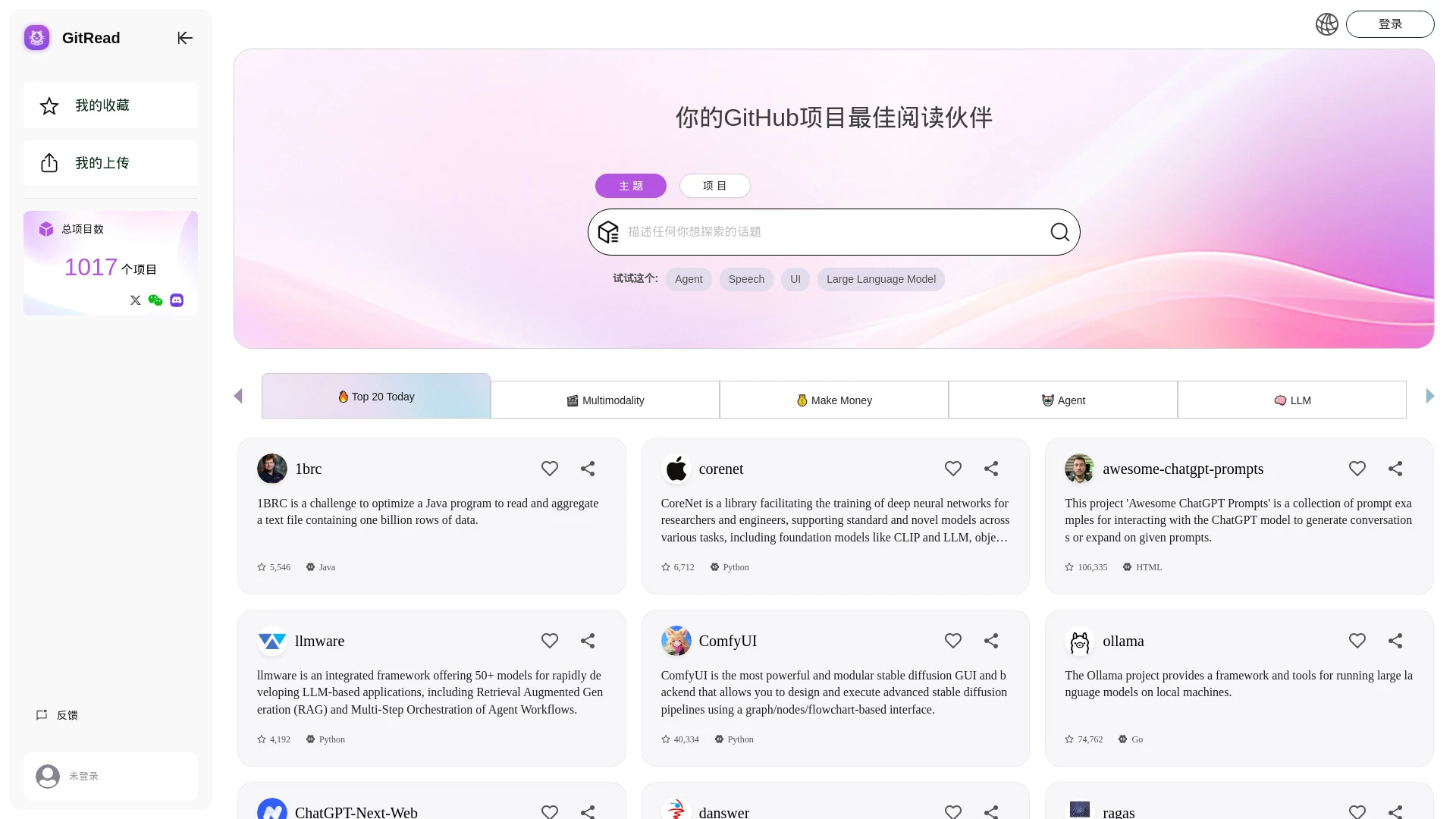Click the Large Language Model tag button
The width and height of the screenshot is (1456, 819).
pos(881,279)
